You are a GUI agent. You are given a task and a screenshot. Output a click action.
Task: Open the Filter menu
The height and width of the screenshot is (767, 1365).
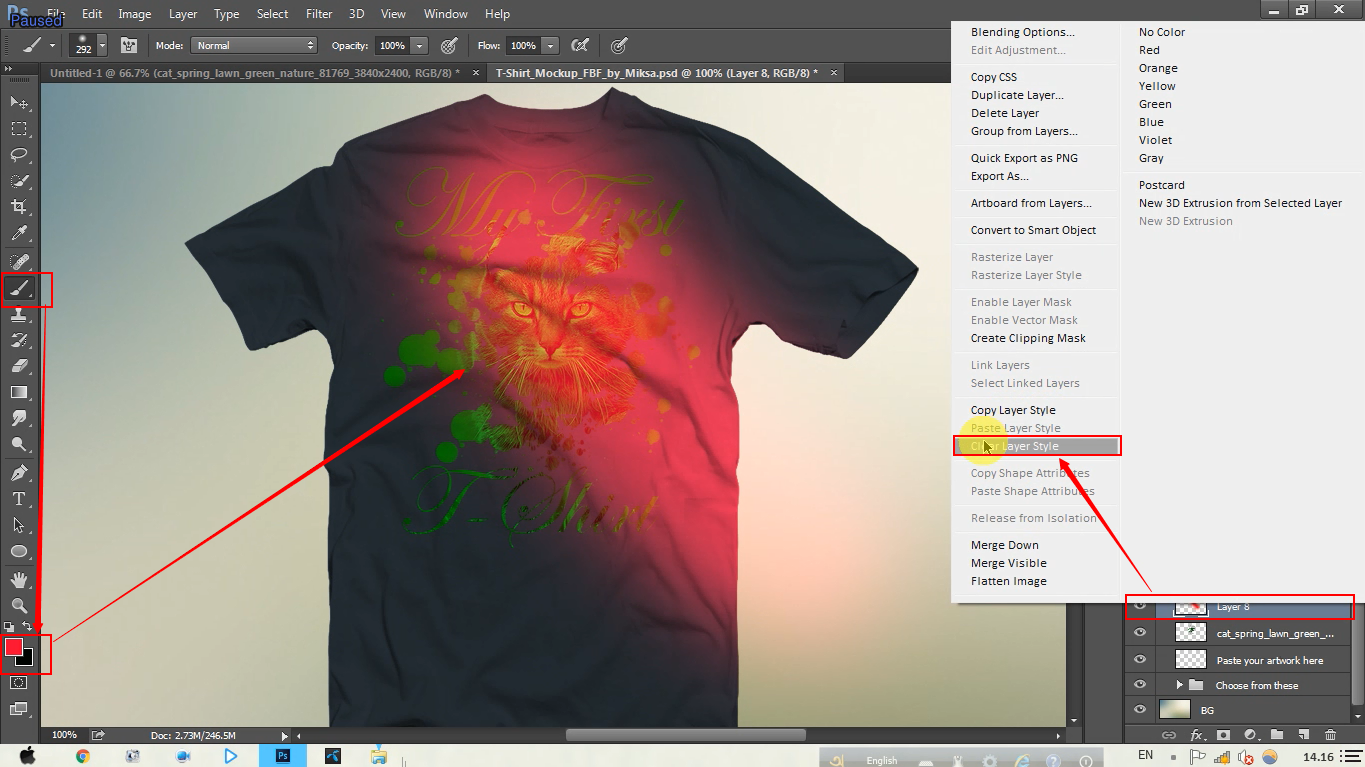point(318,13)
